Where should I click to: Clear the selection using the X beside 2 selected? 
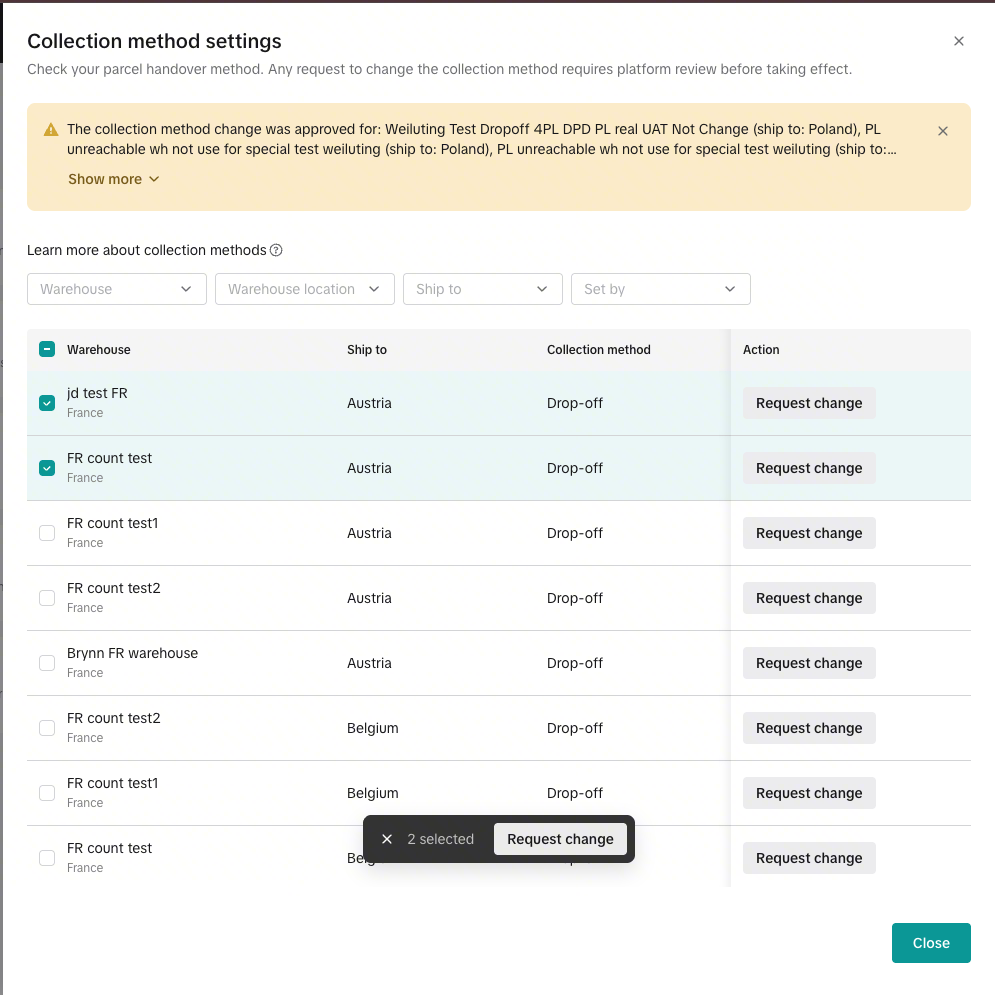click(386, 839)
